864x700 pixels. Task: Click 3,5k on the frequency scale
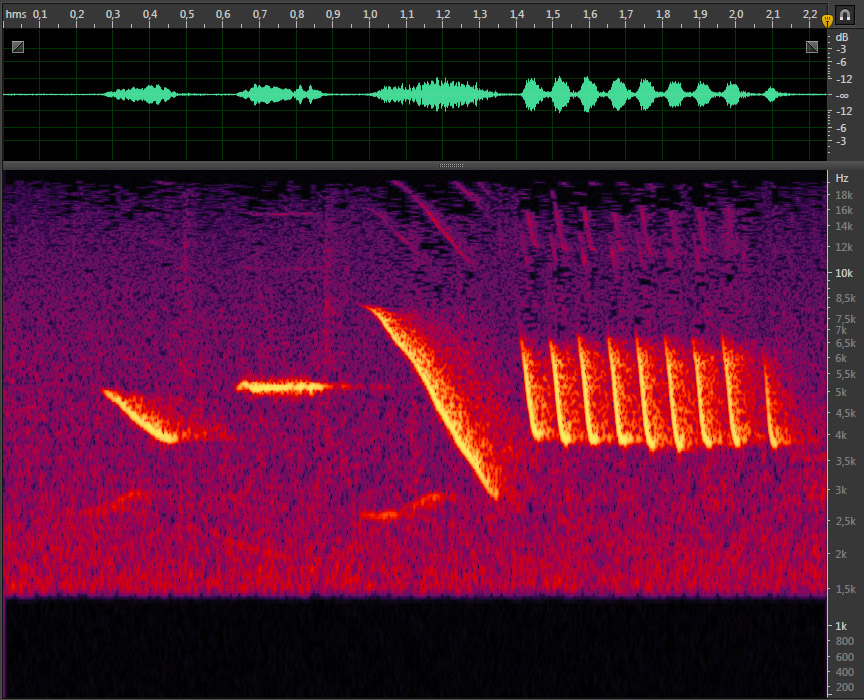tap(846, 461)
